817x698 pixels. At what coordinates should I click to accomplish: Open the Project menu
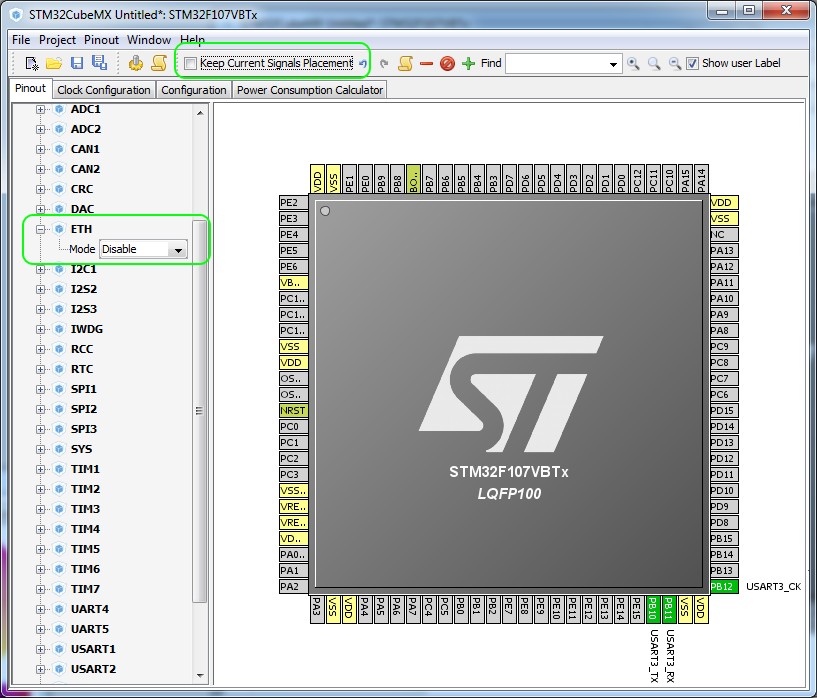pos(57,40)
